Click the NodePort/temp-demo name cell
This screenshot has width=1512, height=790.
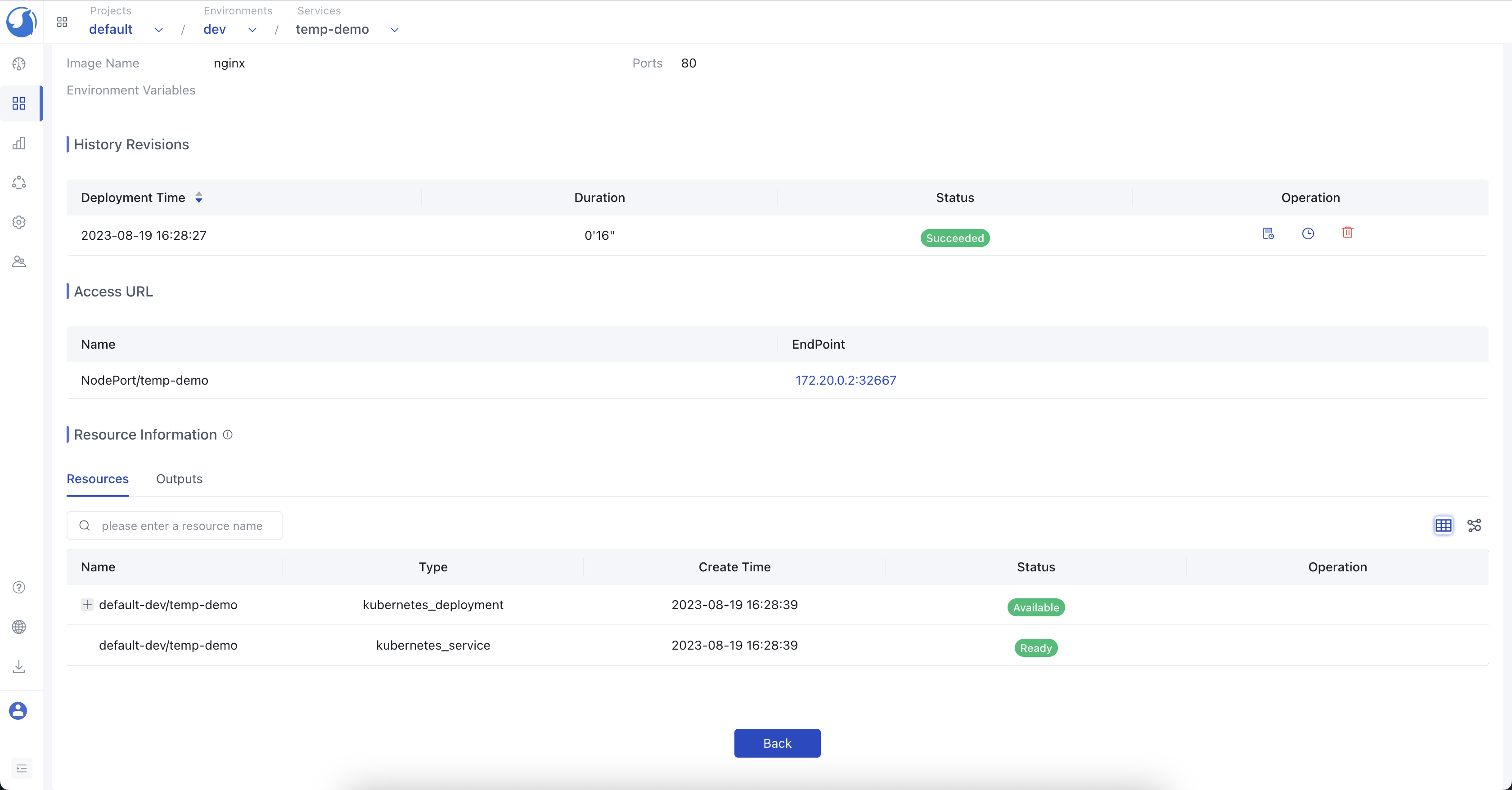(x=144, y=380)
